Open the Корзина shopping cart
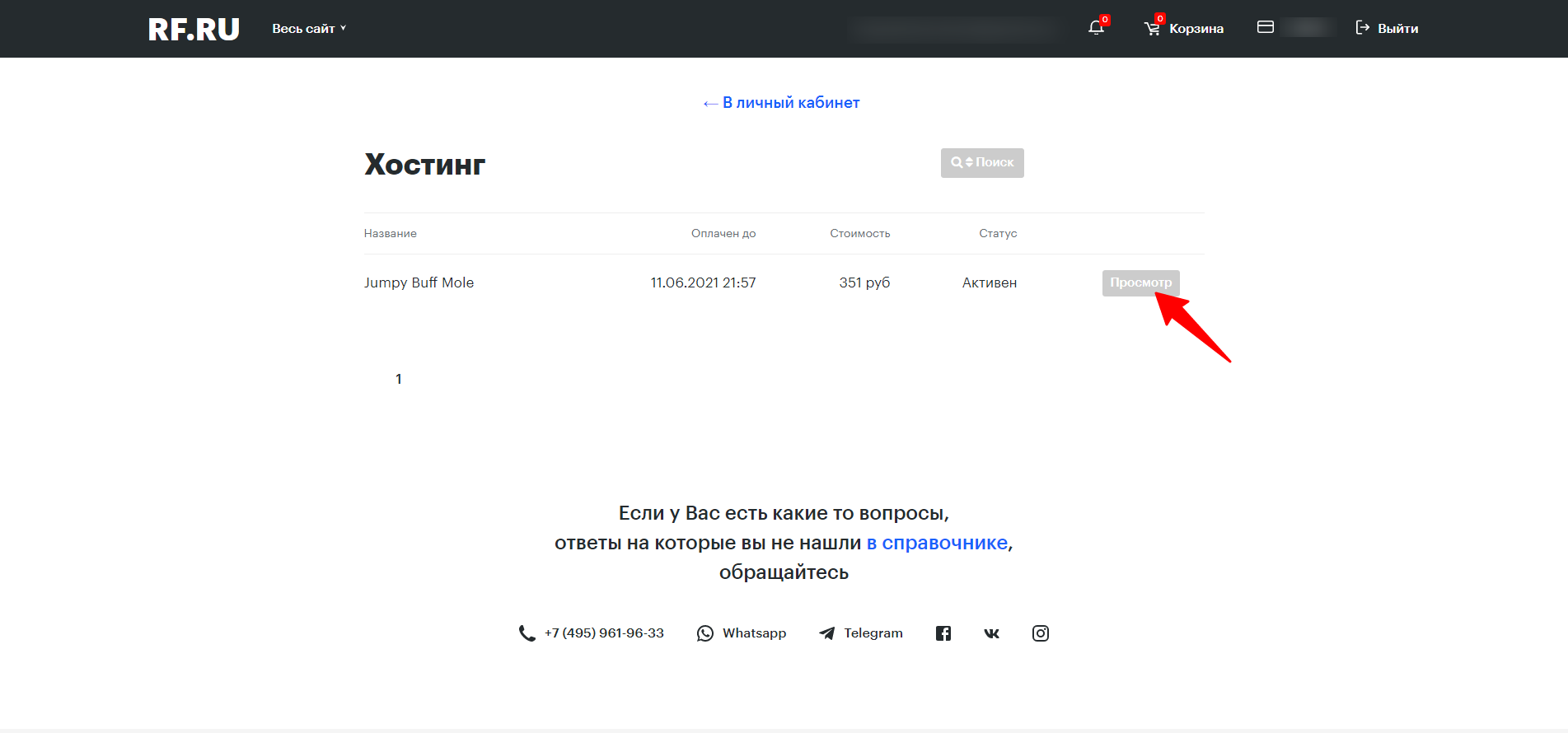1568x733 pixels. click(x=1184, y=29)
